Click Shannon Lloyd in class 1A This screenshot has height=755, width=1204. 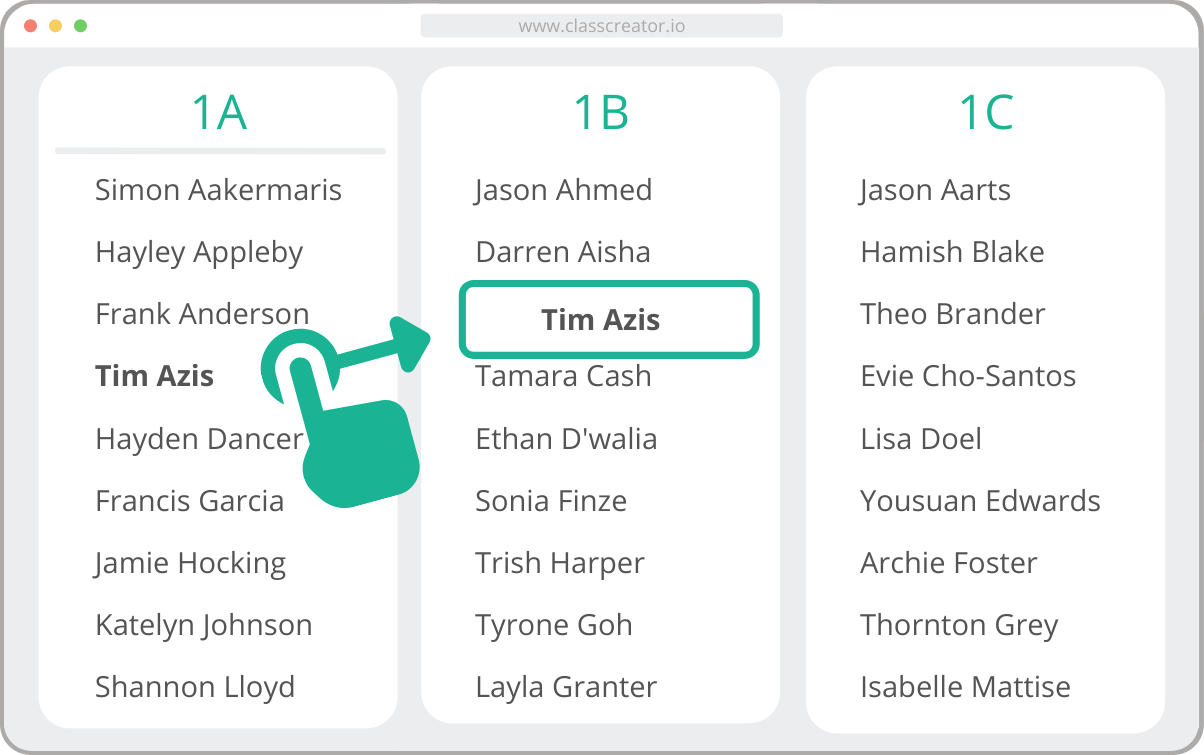195,688
